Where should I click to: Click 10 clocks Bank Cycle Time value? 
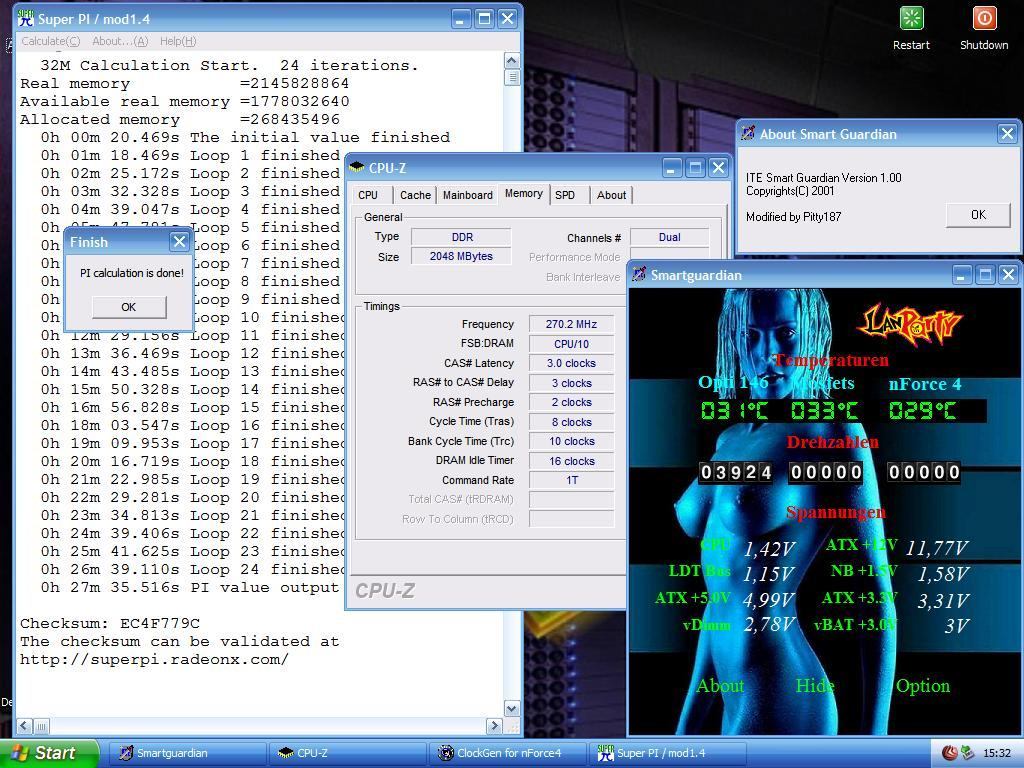pyautogui.click(x=571, y=441)
